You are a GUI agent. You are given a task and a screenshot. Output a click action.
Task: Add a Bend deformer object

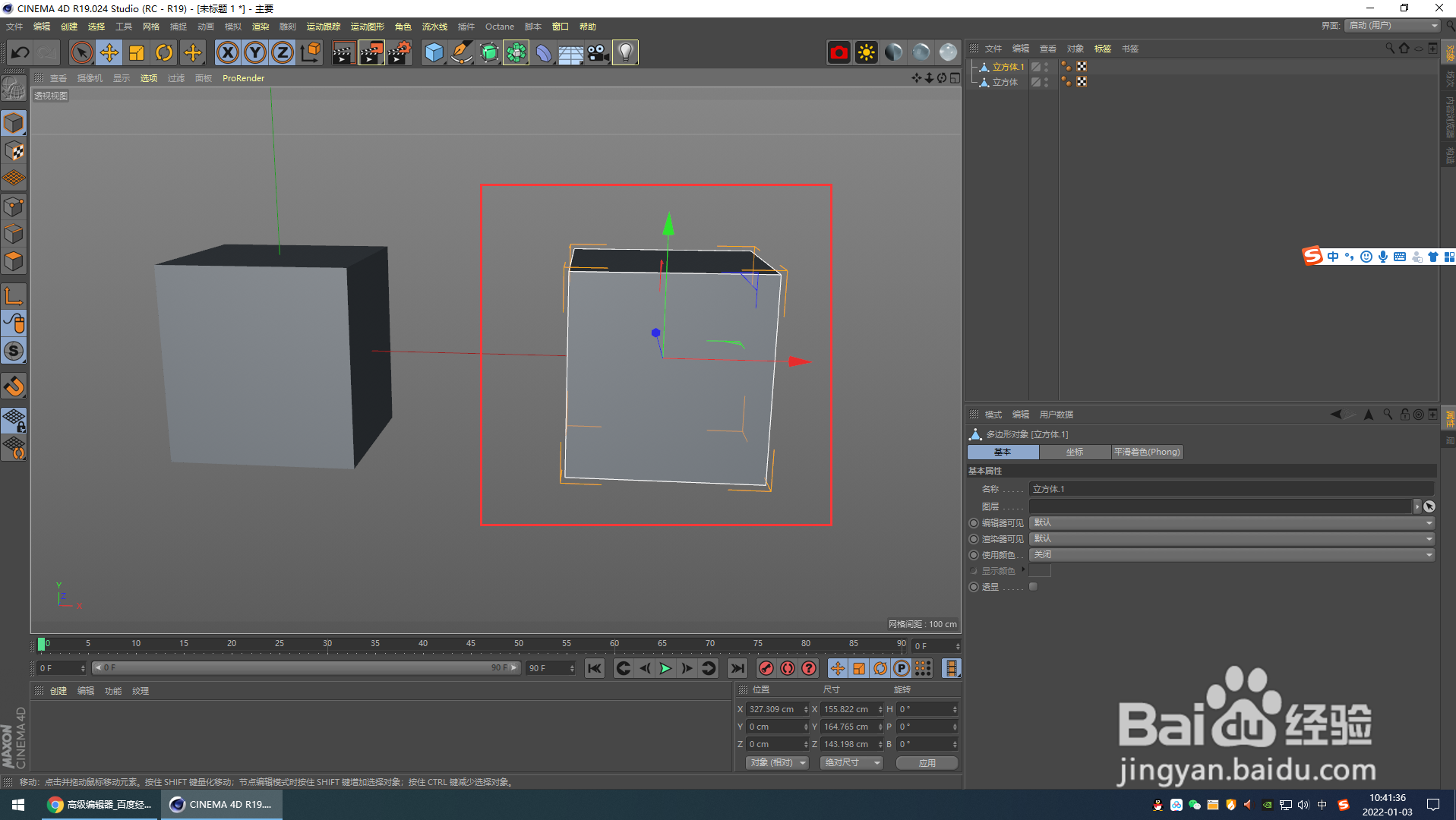(544, 52)
